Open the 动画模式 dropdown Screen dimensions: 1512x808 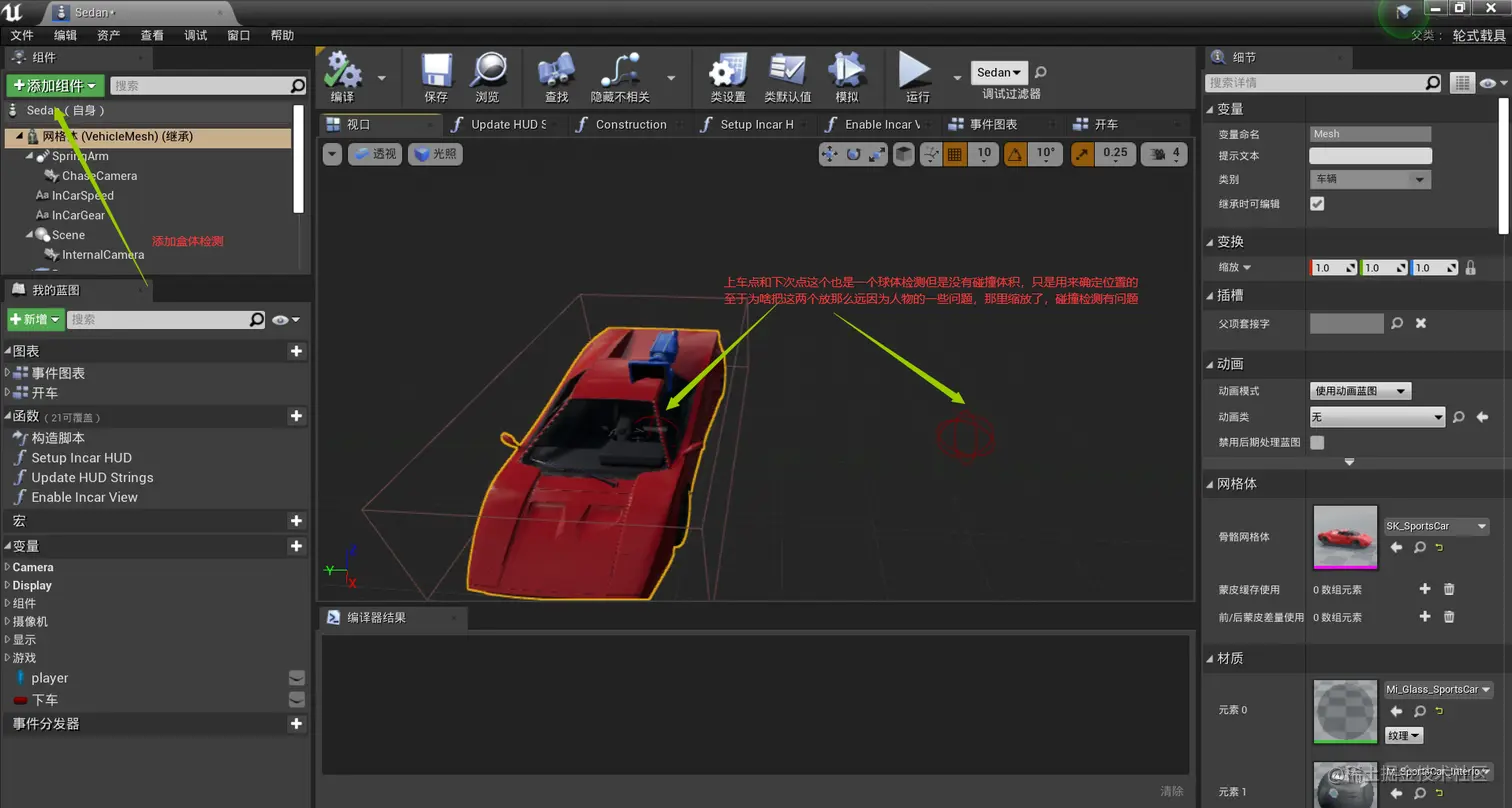click(x=1360, y=391)
